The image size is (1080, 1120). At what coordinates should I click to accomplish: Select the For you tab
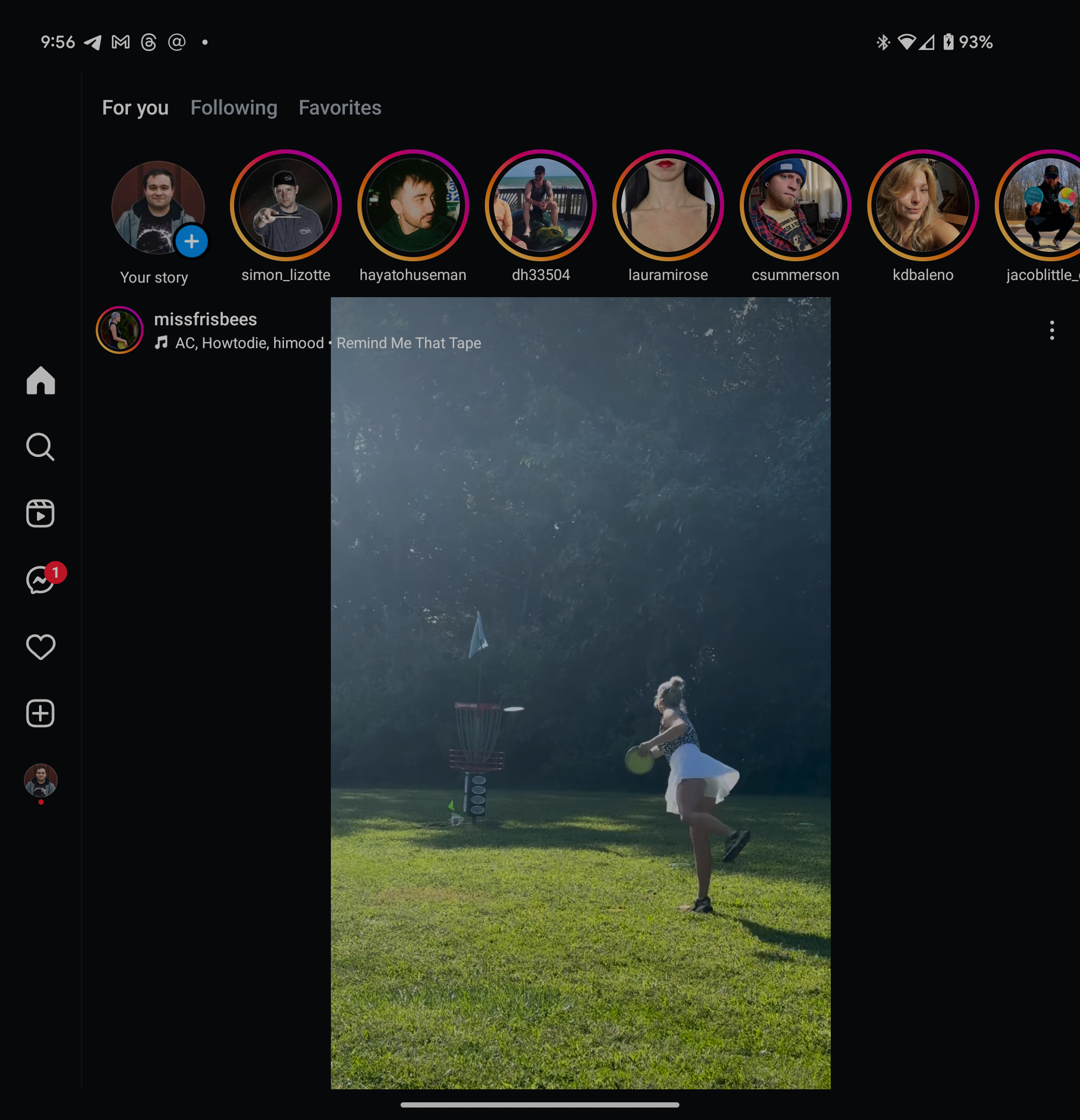pos(135,108)
